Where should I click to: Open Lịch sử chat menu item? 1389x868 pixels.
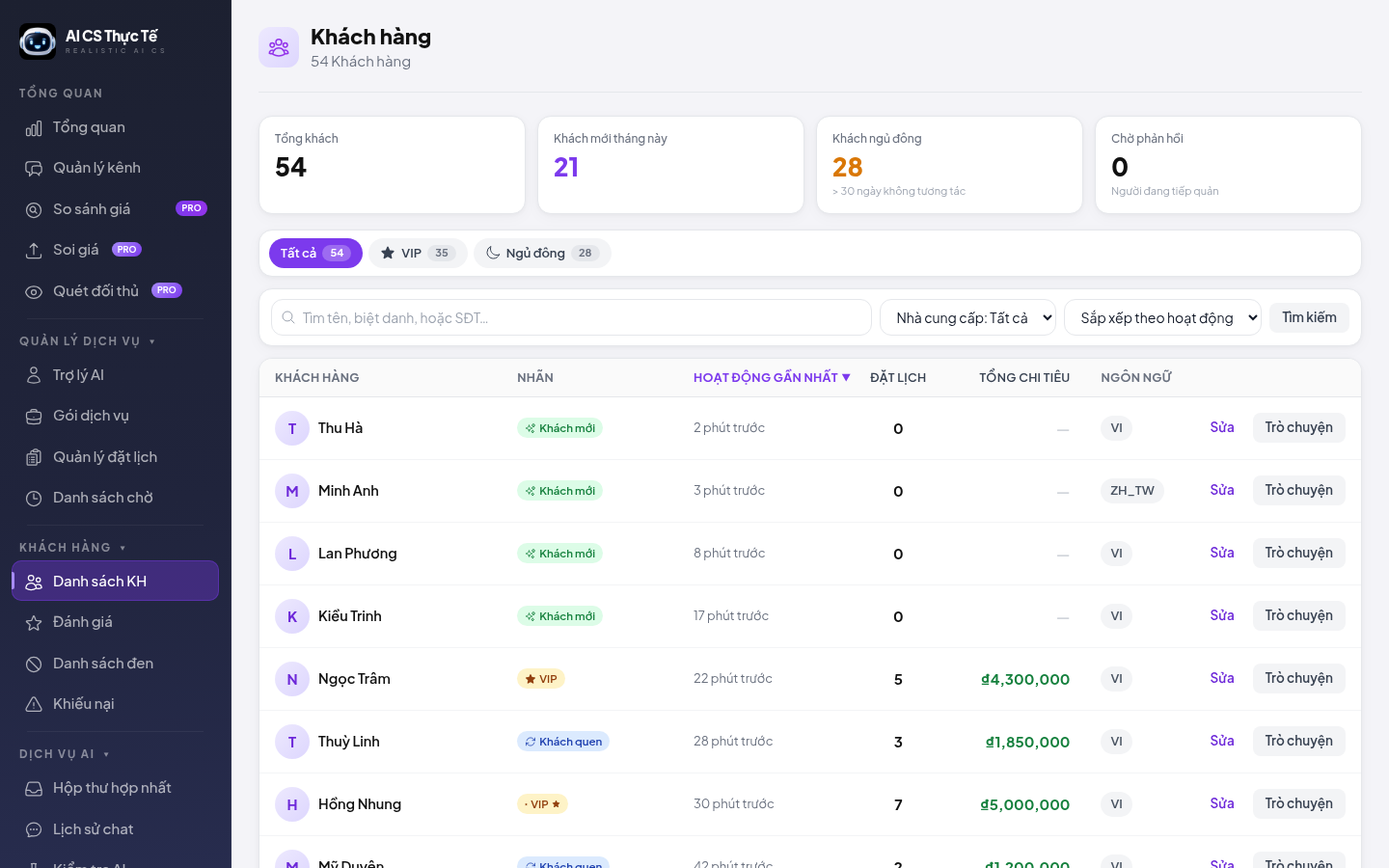116,829
